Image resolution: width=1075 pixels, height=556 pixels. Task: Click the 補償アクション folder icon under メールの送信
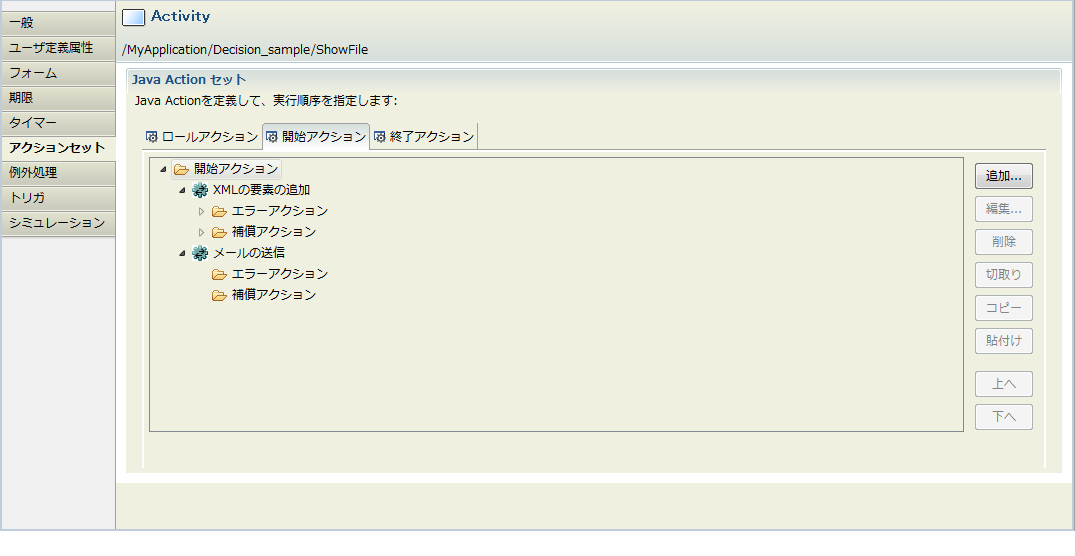[x=219, y=295]
